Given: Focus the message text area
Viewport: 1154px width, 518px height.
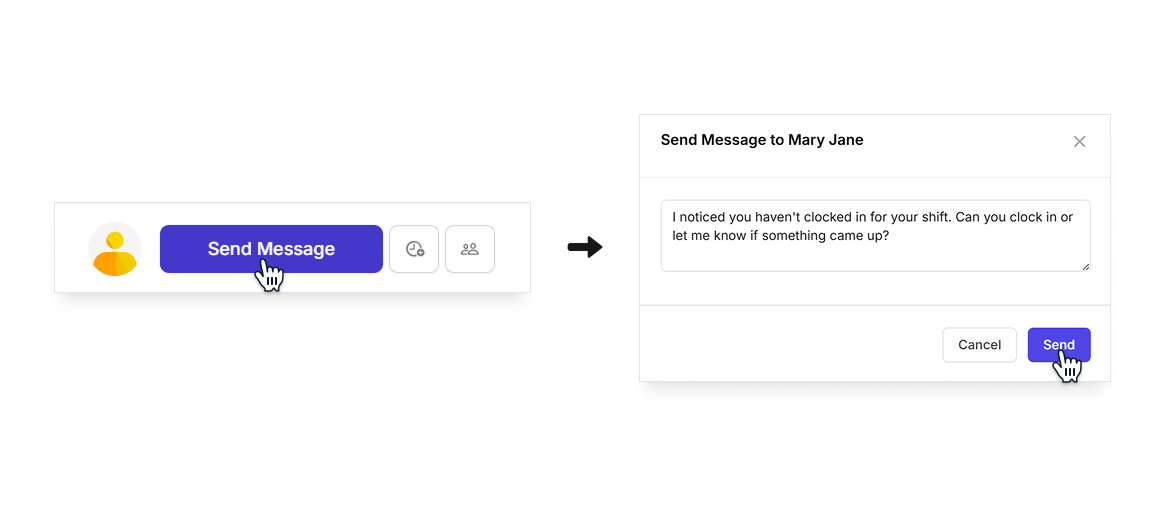Looking at the screenshot, I should pos(875,235).
